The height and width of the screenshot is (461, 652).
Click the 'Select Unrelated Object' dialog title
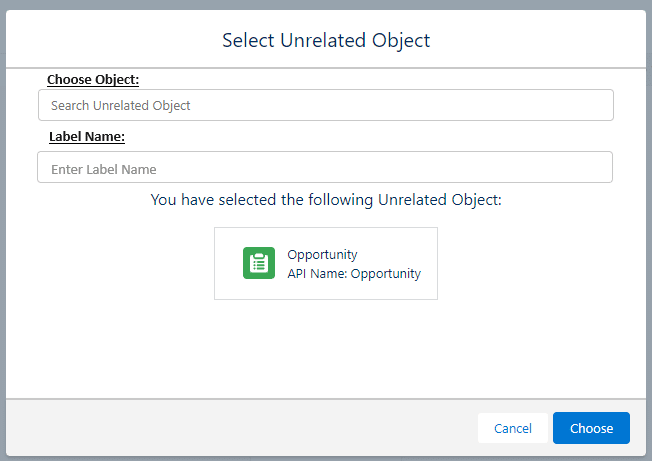click(326, 41)
